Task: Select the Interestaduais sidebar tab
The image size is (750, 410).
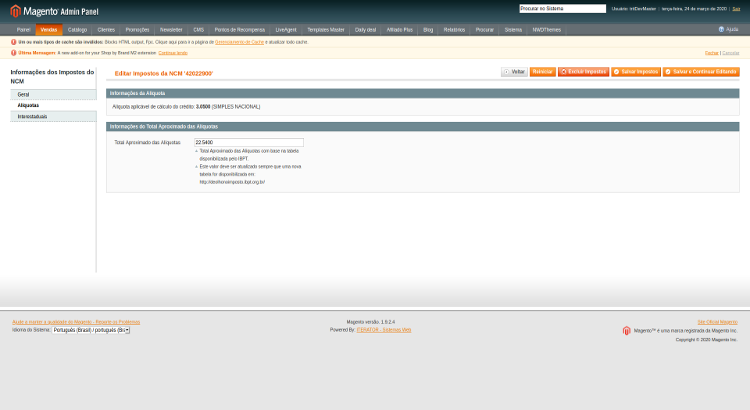Action: 54,116
